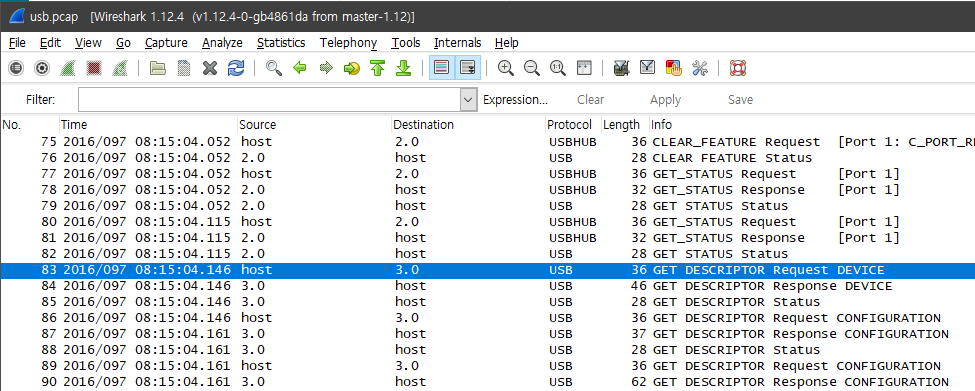Select packet 85 GET DESCRIPTOR Status

point(488,302)
